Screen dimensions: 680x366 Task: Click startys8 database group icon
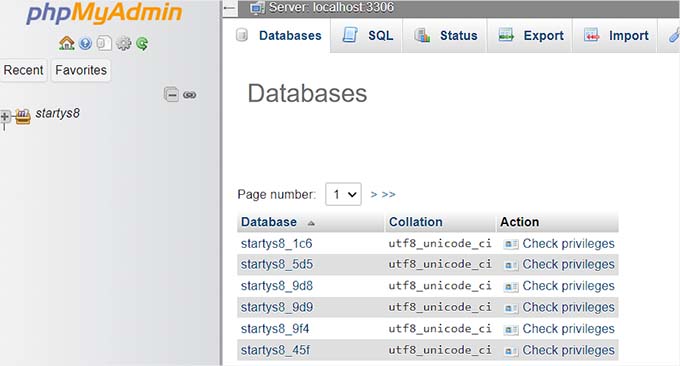click(x=23, y=116)
